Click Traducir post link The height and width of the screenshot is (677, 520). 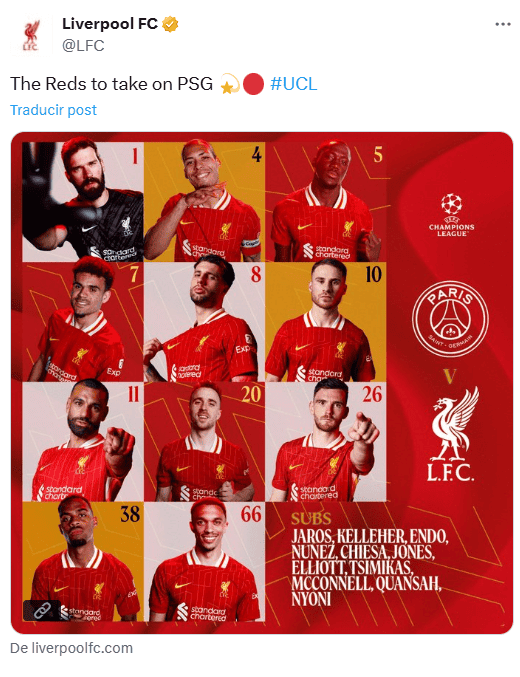coord(53,110)
